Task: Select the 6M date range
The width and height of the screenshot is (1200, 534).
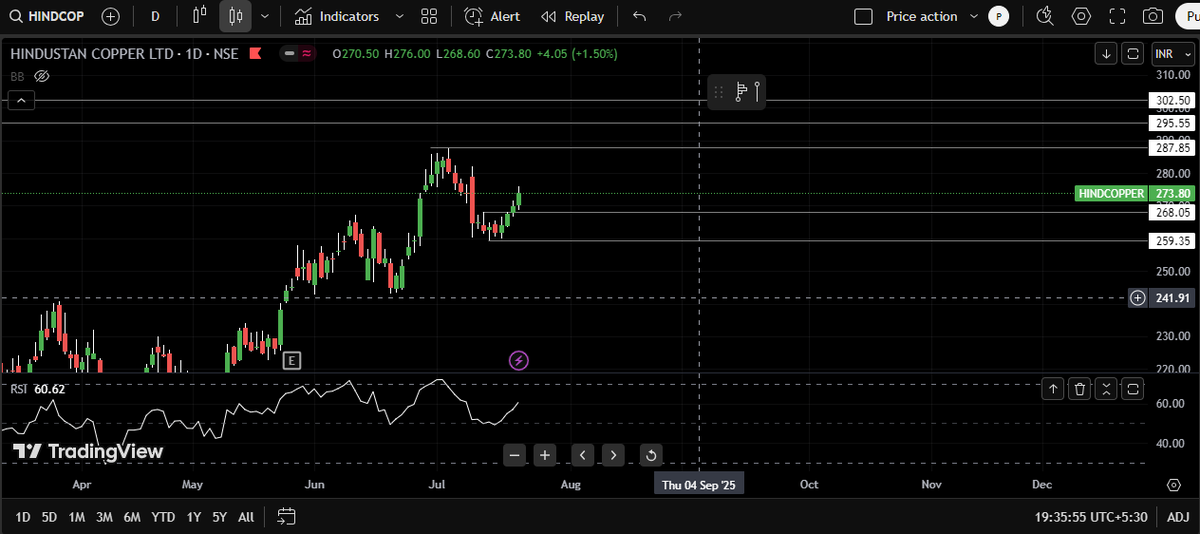Action: 132,517
